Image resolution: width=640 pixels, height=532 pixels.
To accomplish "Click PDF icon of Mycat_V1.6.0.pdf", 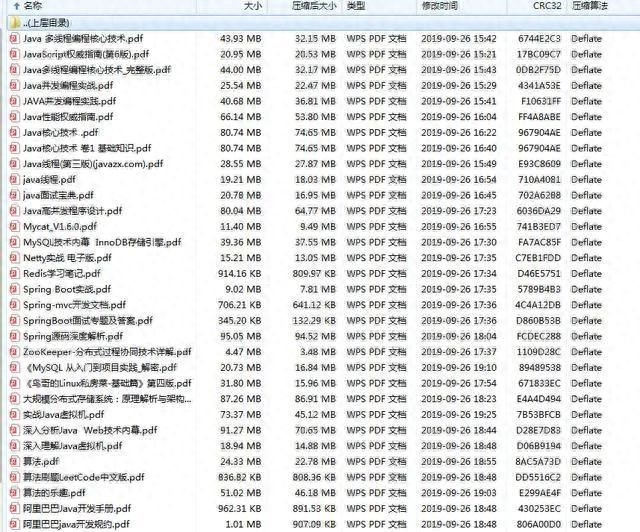I will [x=14, y=226].
